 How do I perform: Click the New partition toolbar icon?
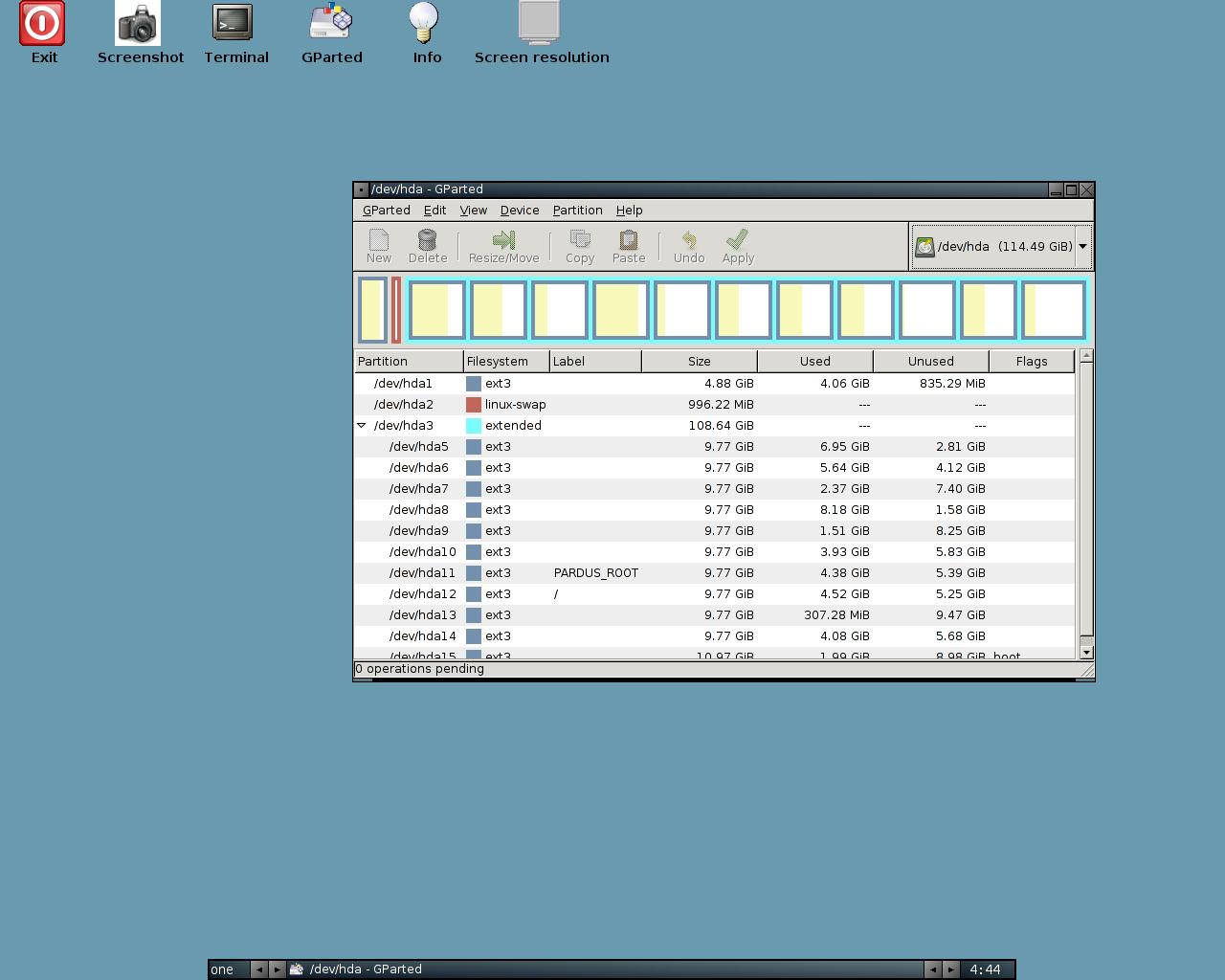(379, 246)
